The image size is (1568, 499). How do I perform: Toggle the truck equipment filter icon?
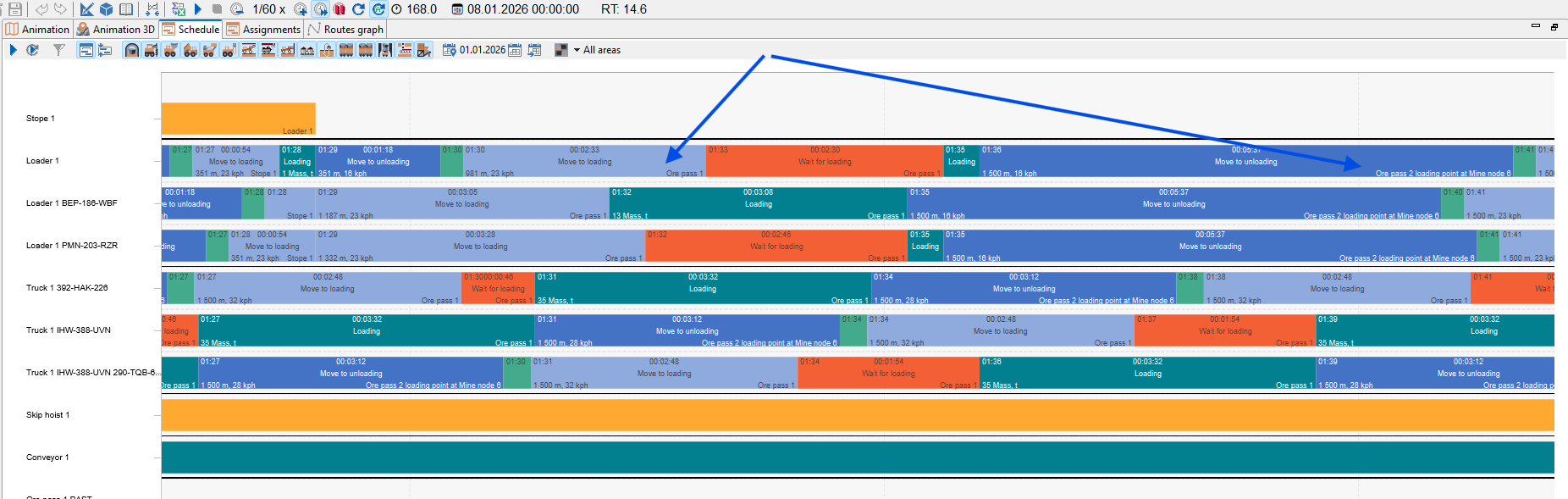tap(190, 50)
